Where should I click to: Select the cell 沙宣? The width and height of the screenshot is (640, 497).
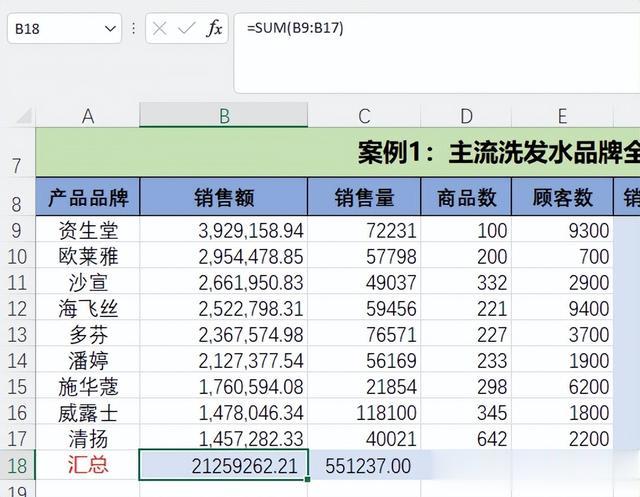coord(88,281)
